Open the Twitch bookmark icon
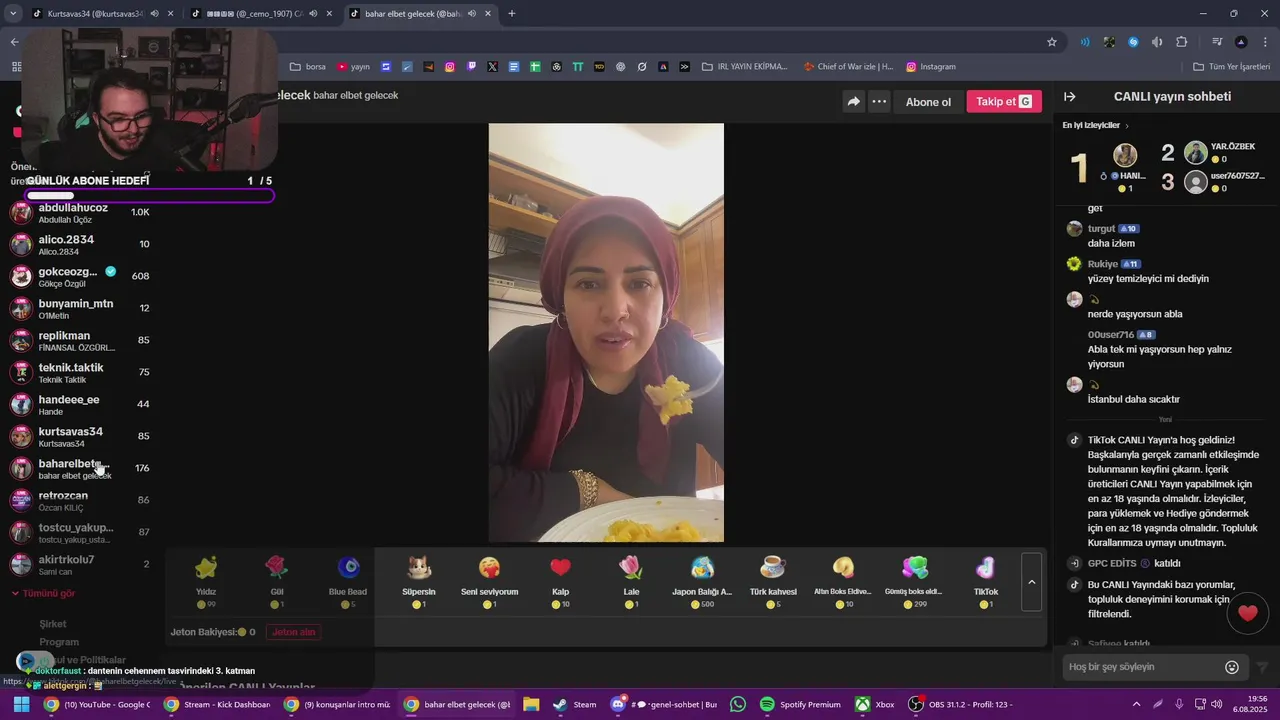The image size is (1280, 720). coord(471,67)
